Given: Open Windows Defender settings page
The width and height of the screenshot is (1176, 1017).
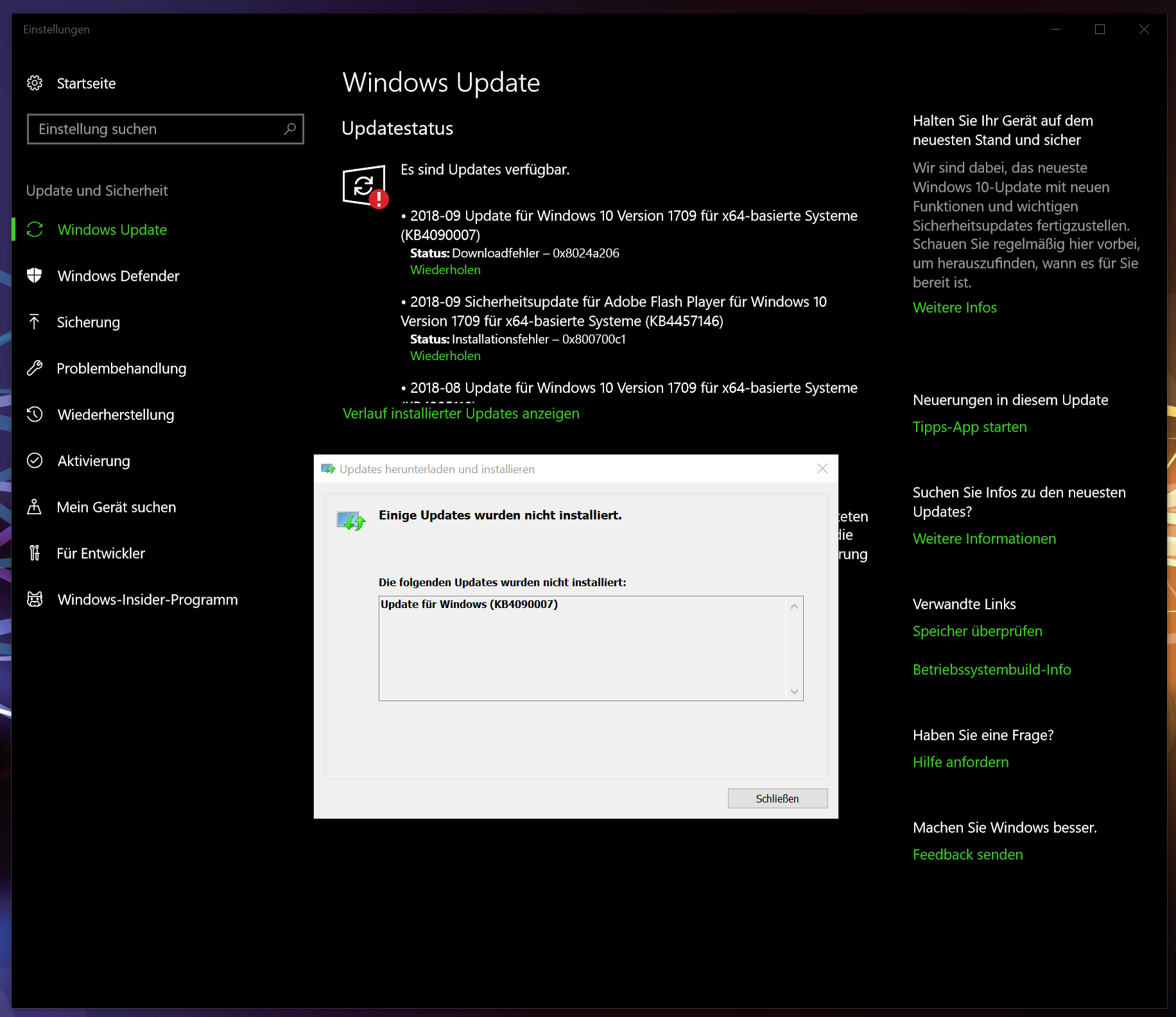Looking at the screenshot, I should point(119,276).
